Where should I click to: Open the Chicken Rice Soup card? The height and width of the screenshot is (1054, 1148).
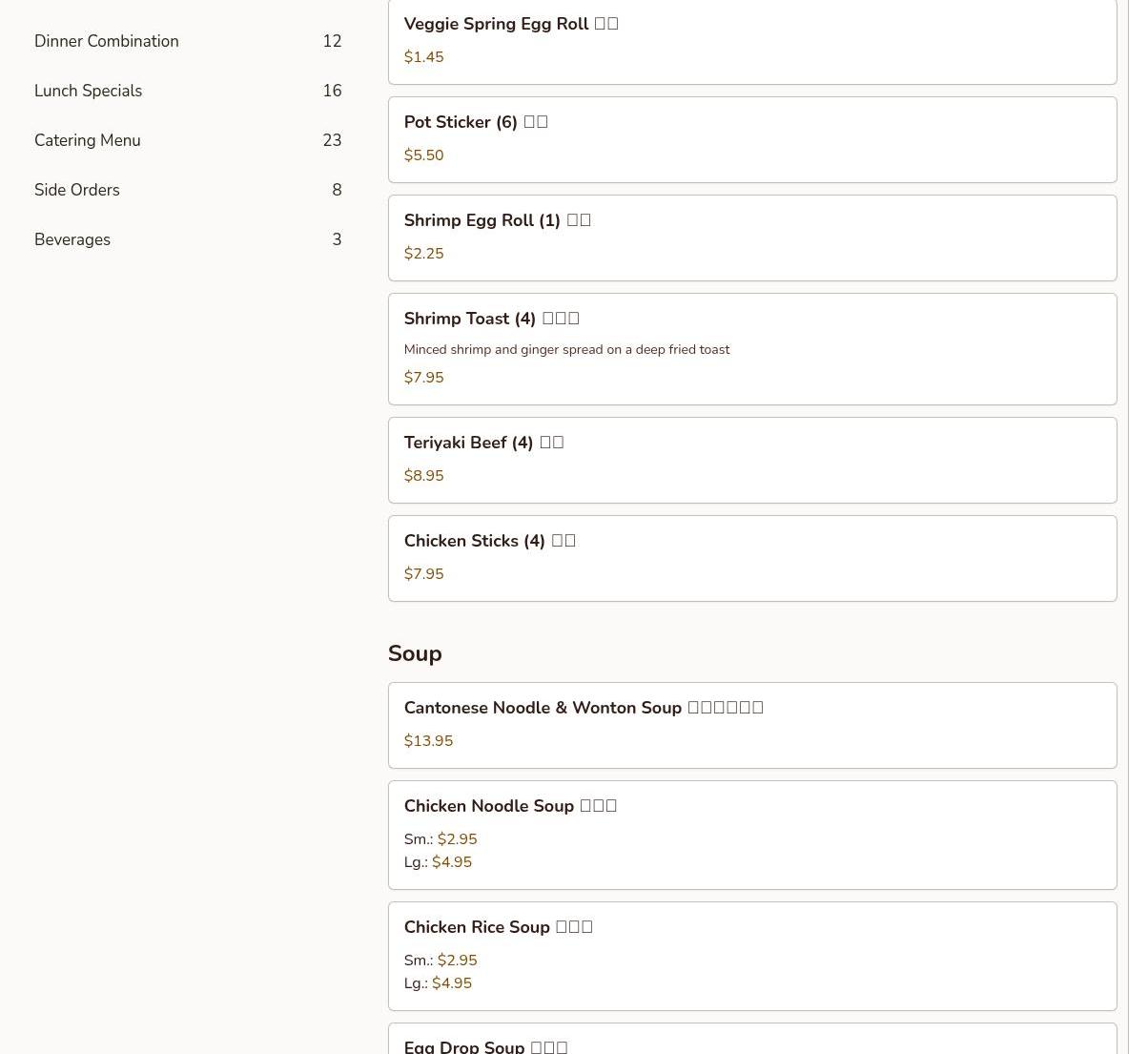click(752, 956)
